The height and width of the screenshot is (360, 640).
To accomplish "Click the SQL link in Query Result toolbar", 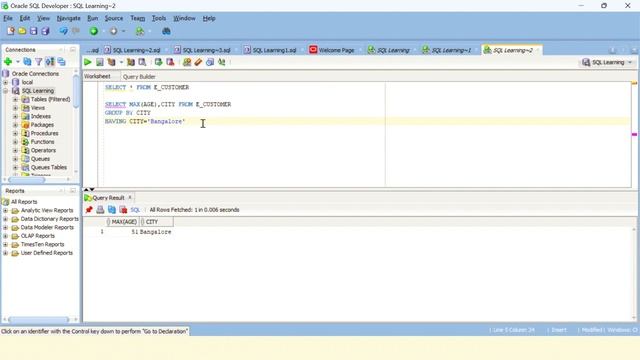I will [x=135, y=210].
